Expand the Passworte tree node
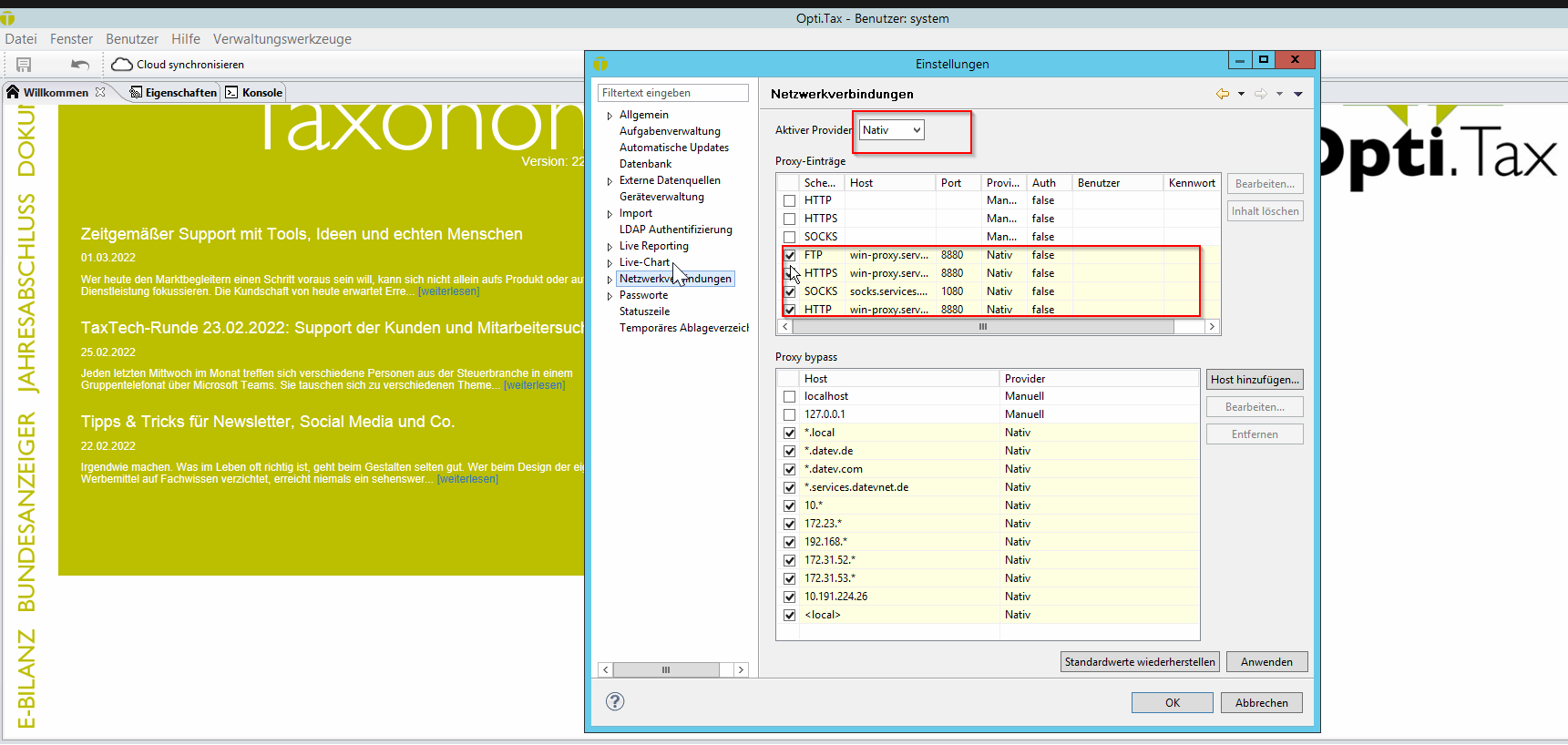Image resolution: width=1568 pixels, height=745 pixels. tap(610, 296)
